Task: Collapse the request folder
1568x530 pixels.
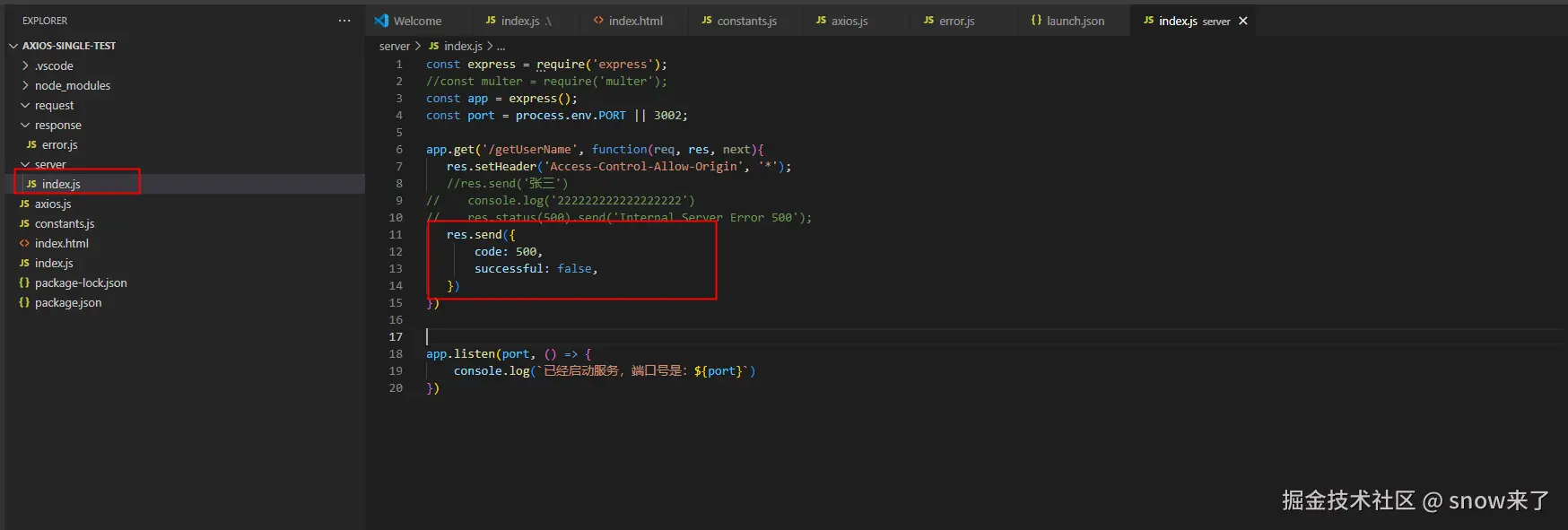Action: coord(25,105)
